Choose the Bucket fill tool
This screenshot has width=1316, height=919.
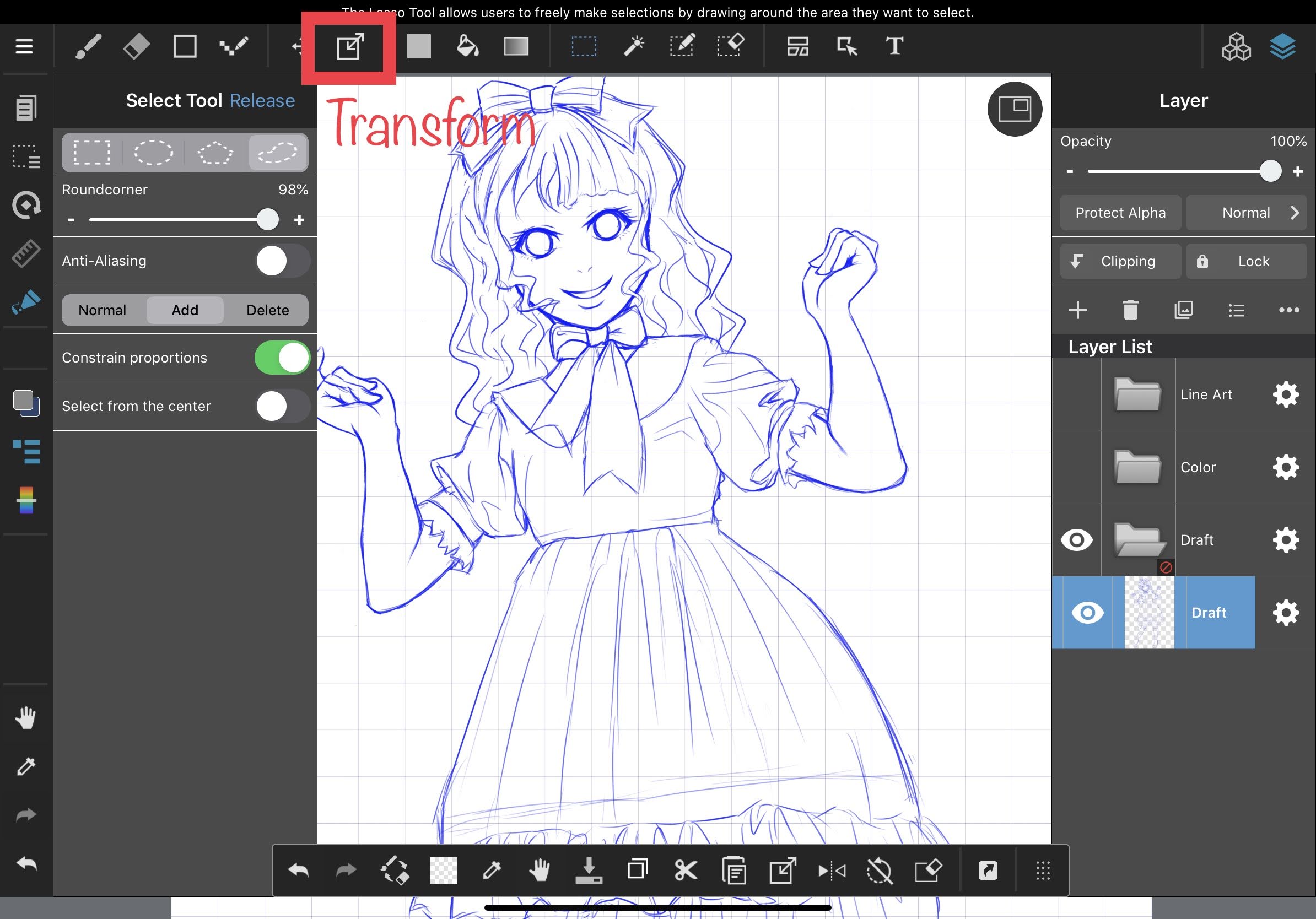(467, 46)
